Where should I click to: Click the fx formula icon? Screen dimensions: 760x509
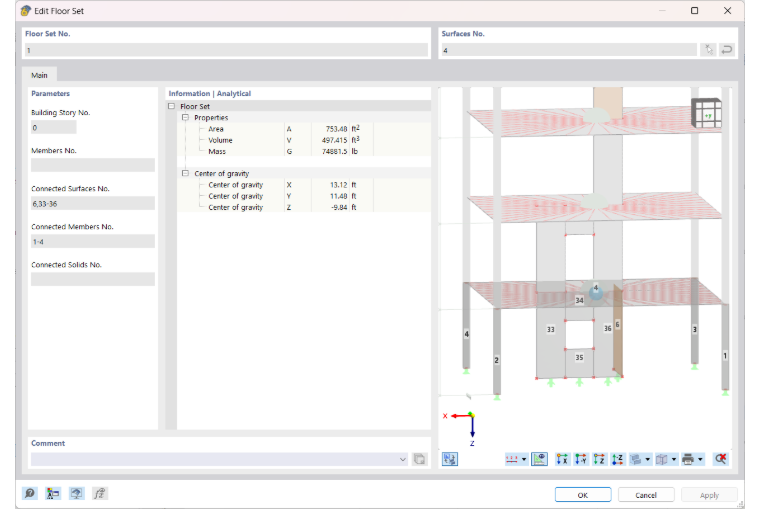click(100, 493)
